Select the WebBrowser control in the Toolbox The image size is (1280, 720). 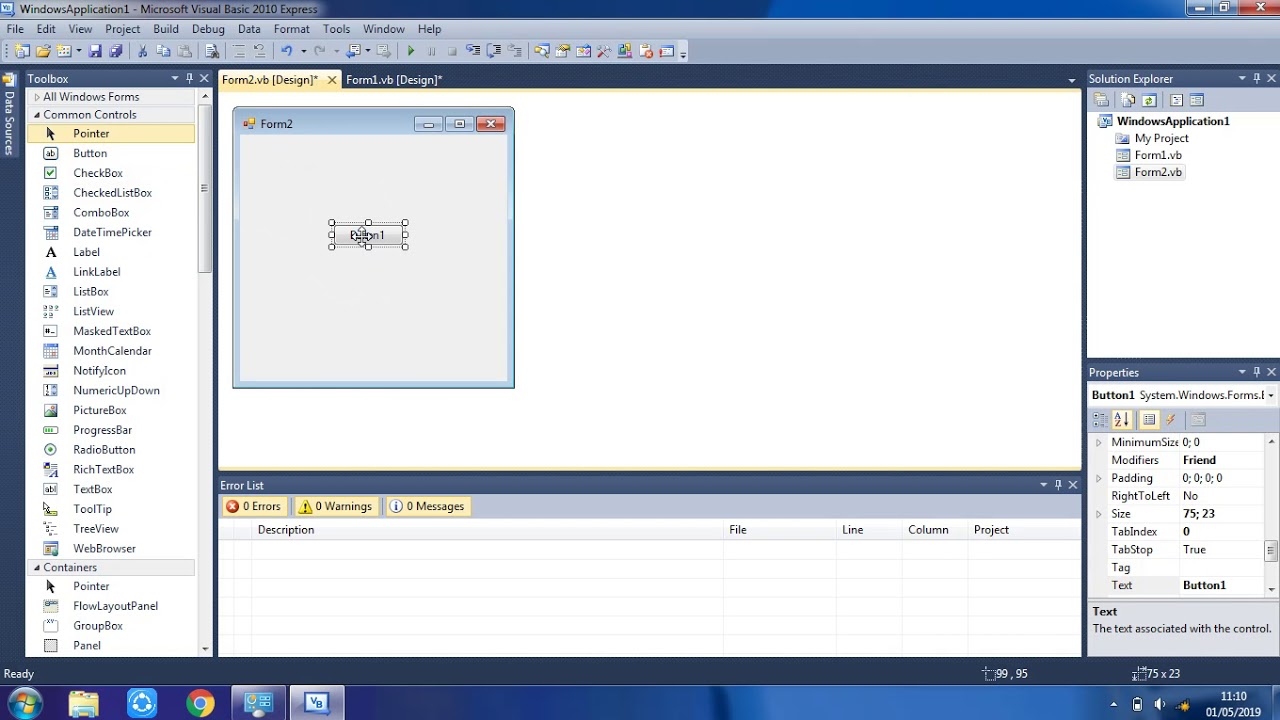[104, 548]
